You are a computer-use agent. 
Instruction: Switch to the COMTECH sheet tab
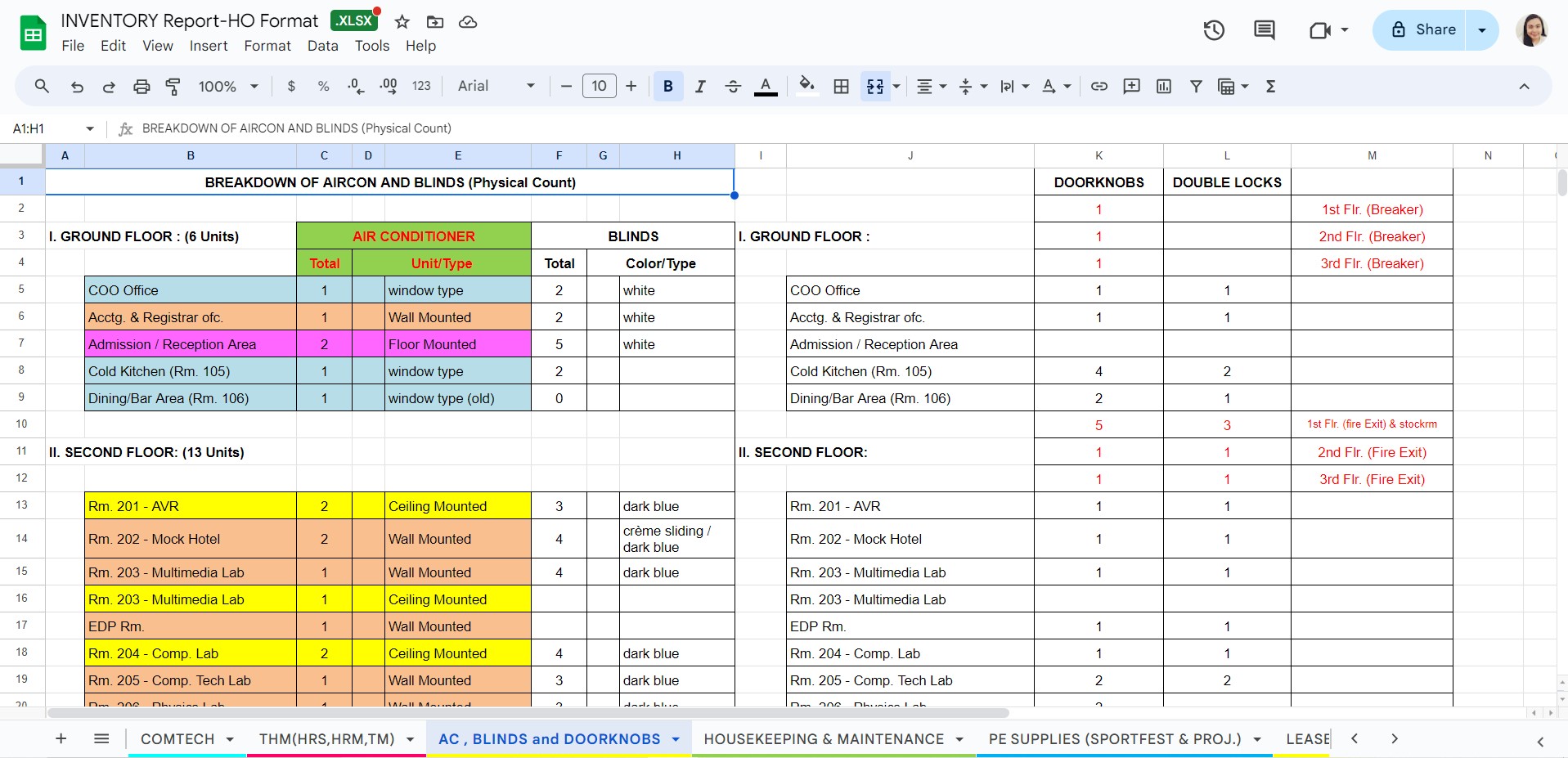[187, 739]
